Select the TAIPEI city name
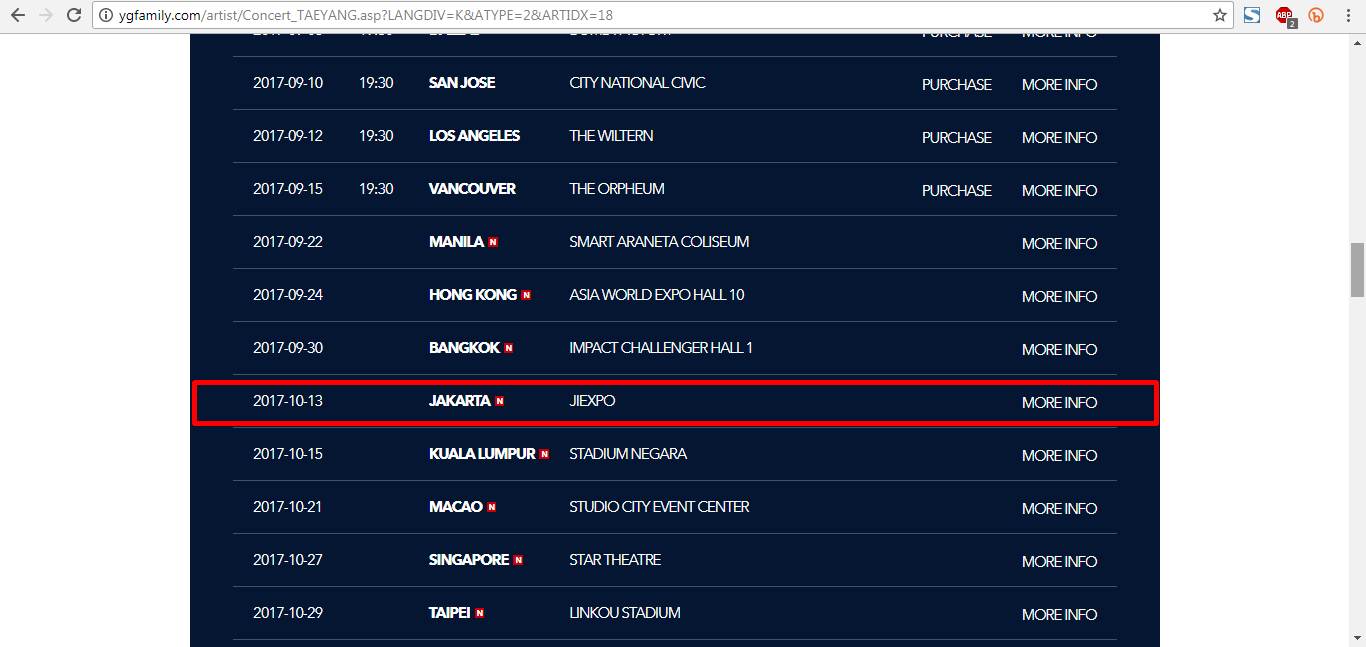The image size is (1366, 647). [x=450, y=613]
